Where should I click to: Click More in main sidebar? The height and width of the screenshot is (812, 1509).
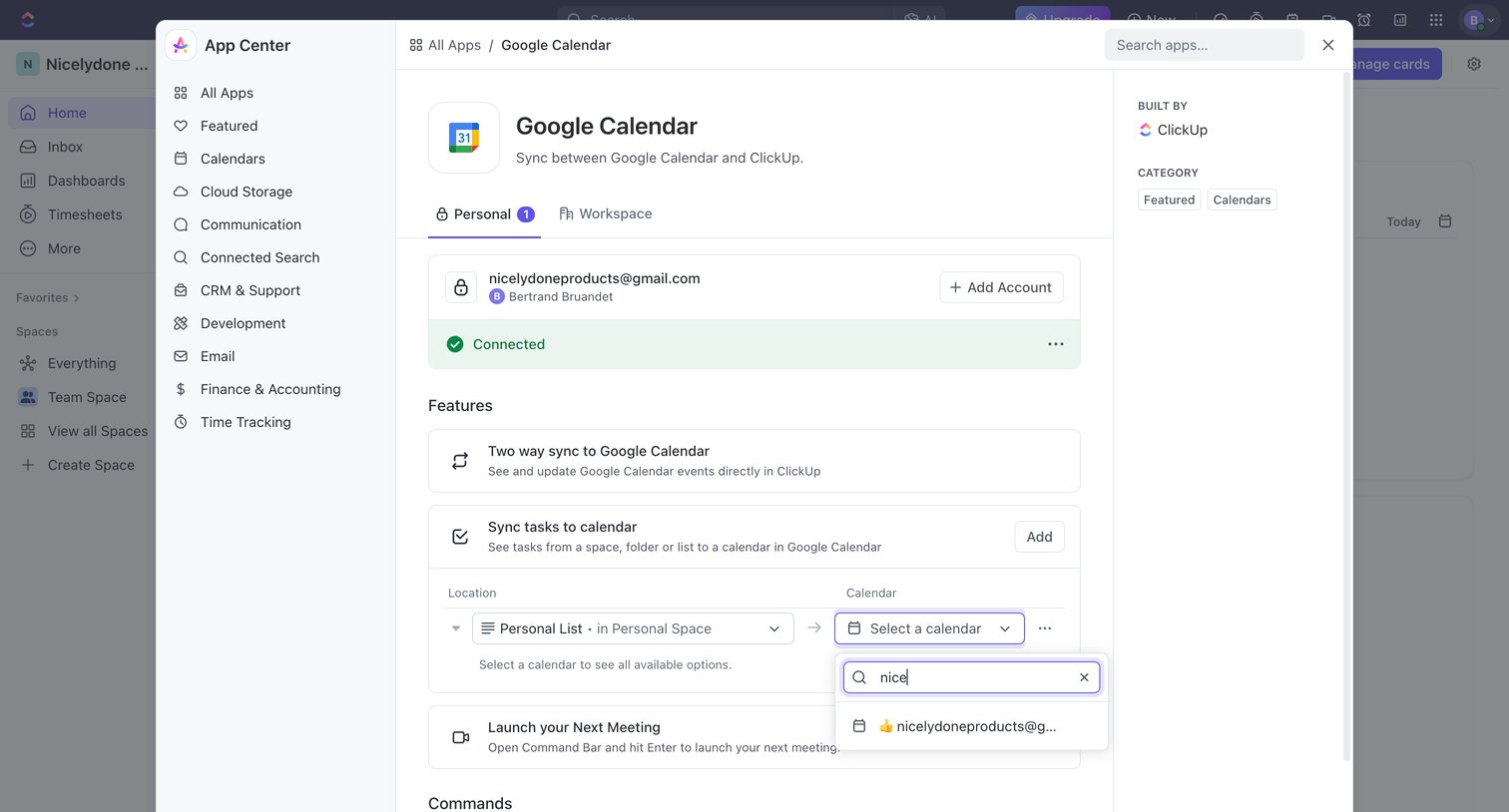tap(64, 248)
